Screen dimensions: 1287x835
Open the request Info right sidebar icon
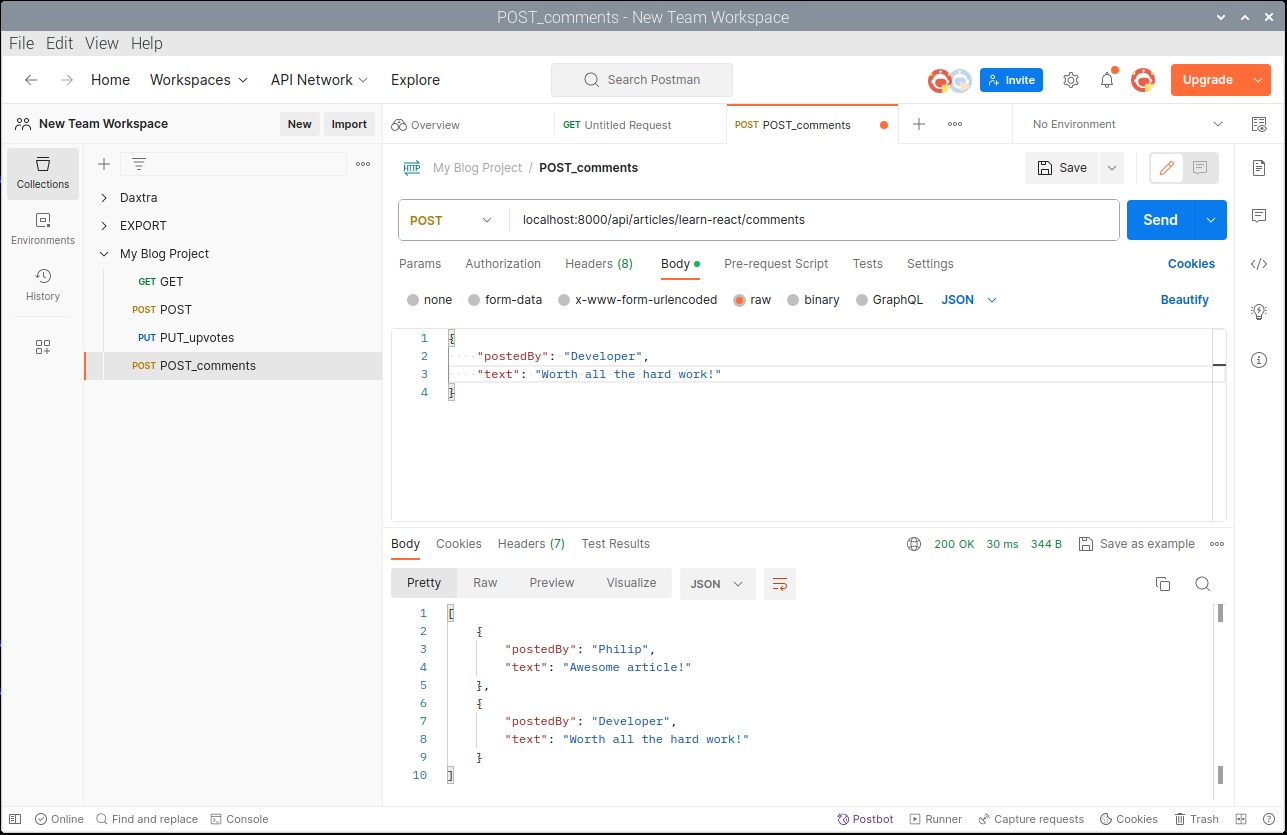[1259, 360]
